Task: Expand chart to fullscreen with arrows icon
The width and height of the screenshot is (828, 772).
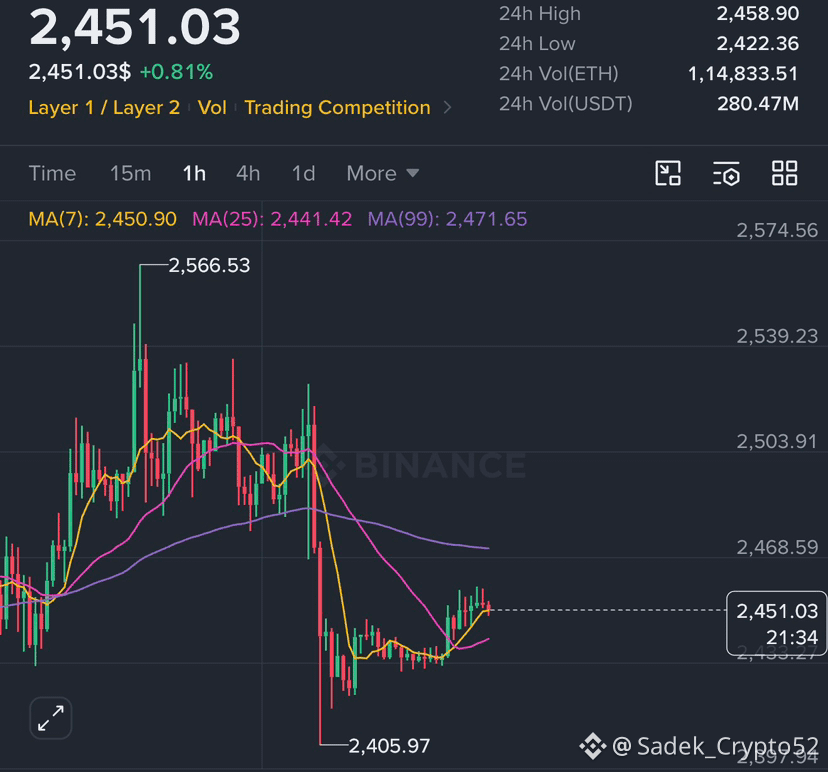Action: point(51,718)
